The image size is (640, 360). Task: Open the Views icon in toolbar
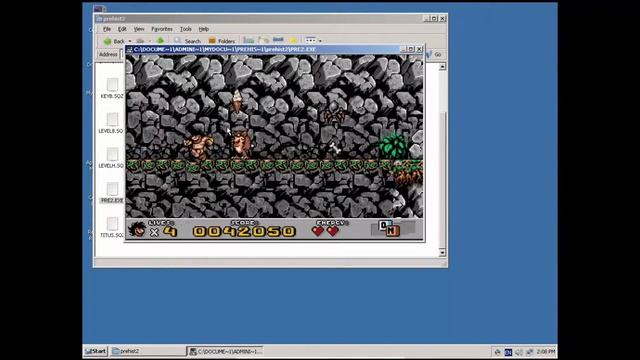311,40
